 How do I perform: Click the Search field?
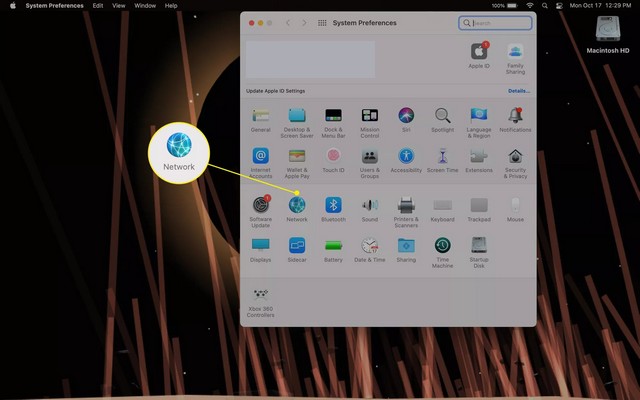(x=496, y=22)
